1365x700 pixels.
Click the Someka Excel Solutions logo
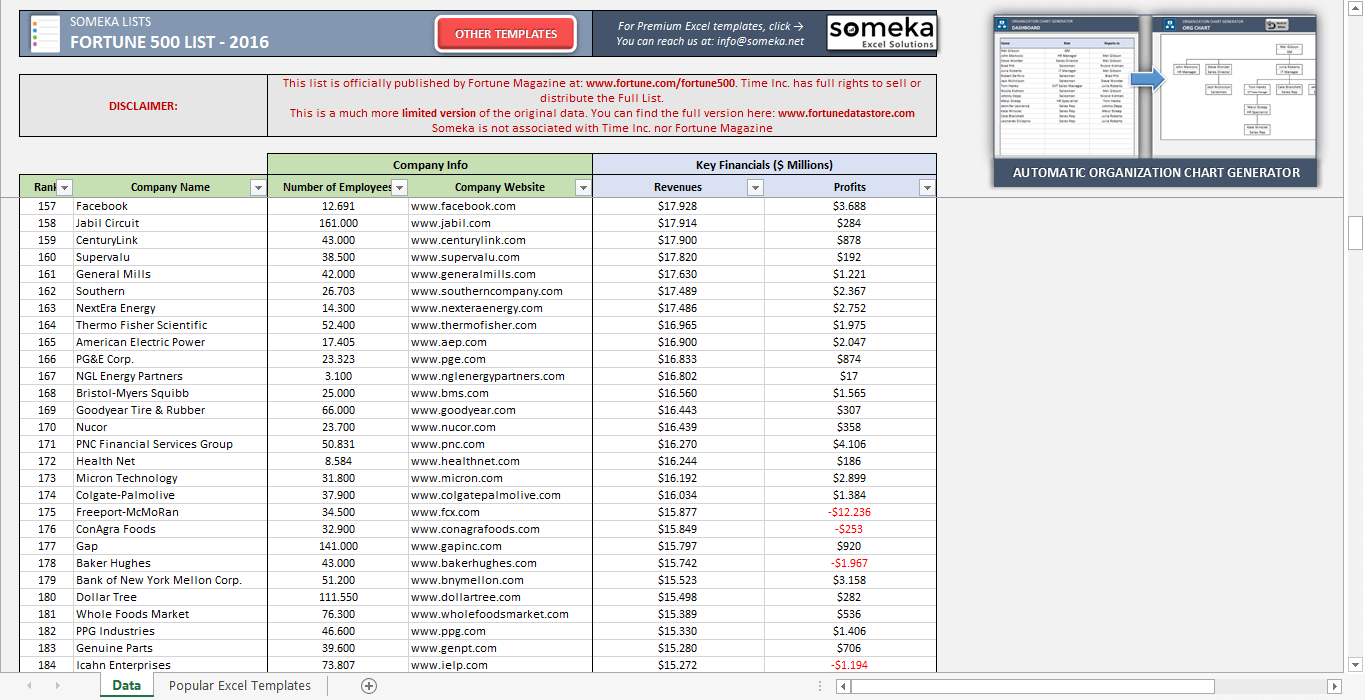click(881, 33)
